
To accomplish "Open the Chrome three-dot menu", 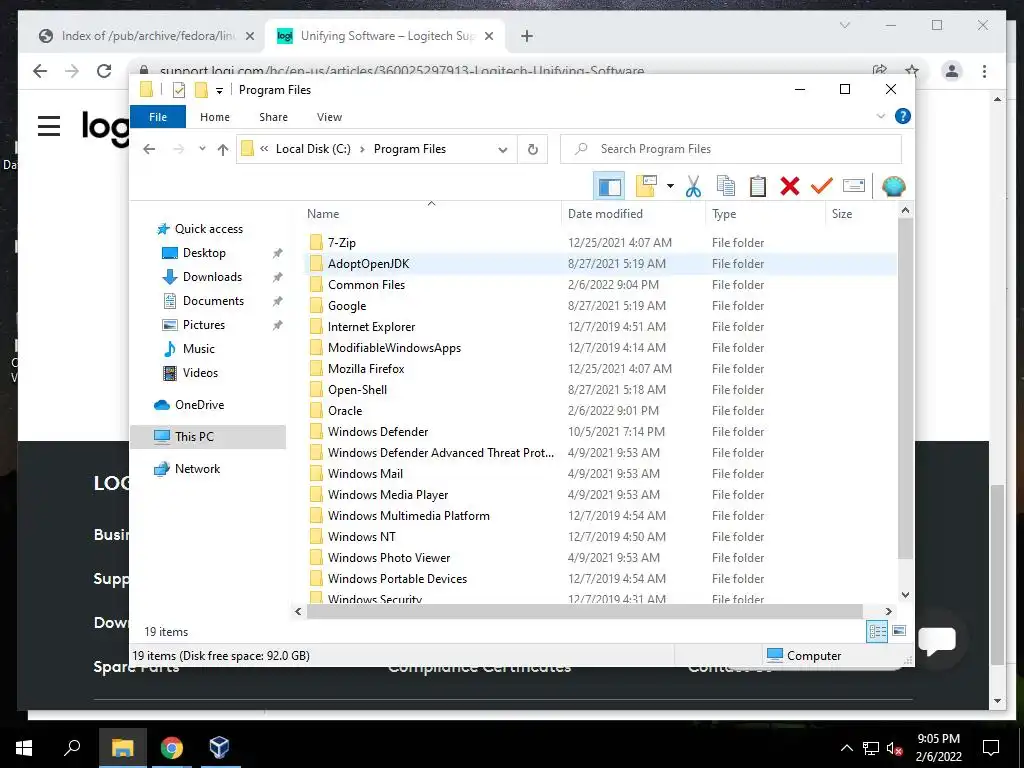I will [984, 71].
